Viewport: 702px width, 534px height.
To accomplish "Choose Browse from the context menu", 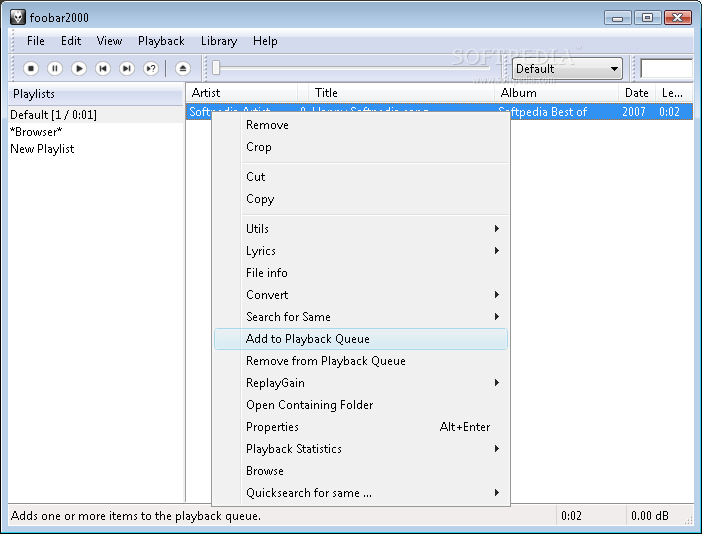I will coord(361,471).
